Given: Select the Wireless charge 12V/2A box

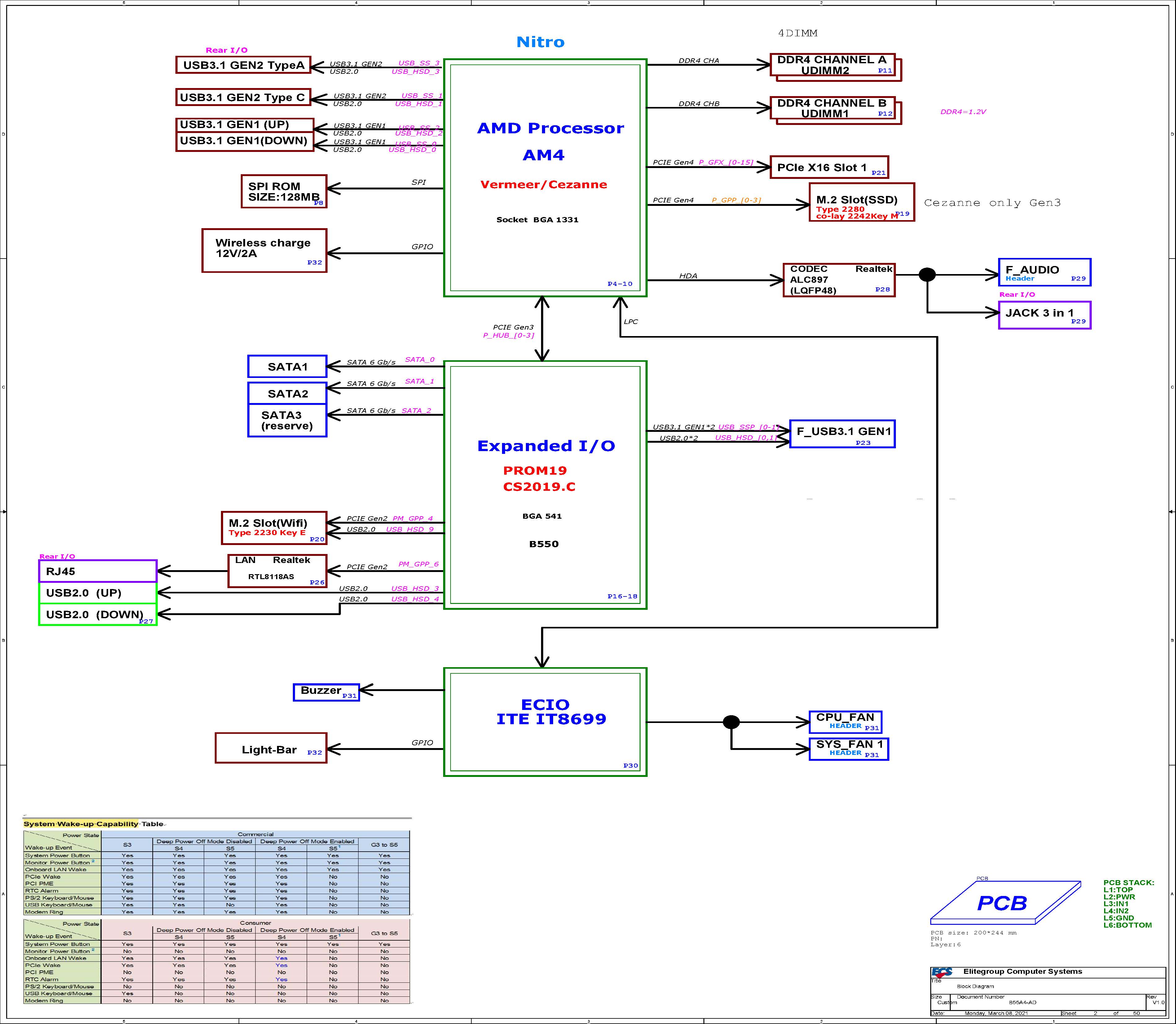Looking at the screenshot, I should click(264, 251).
